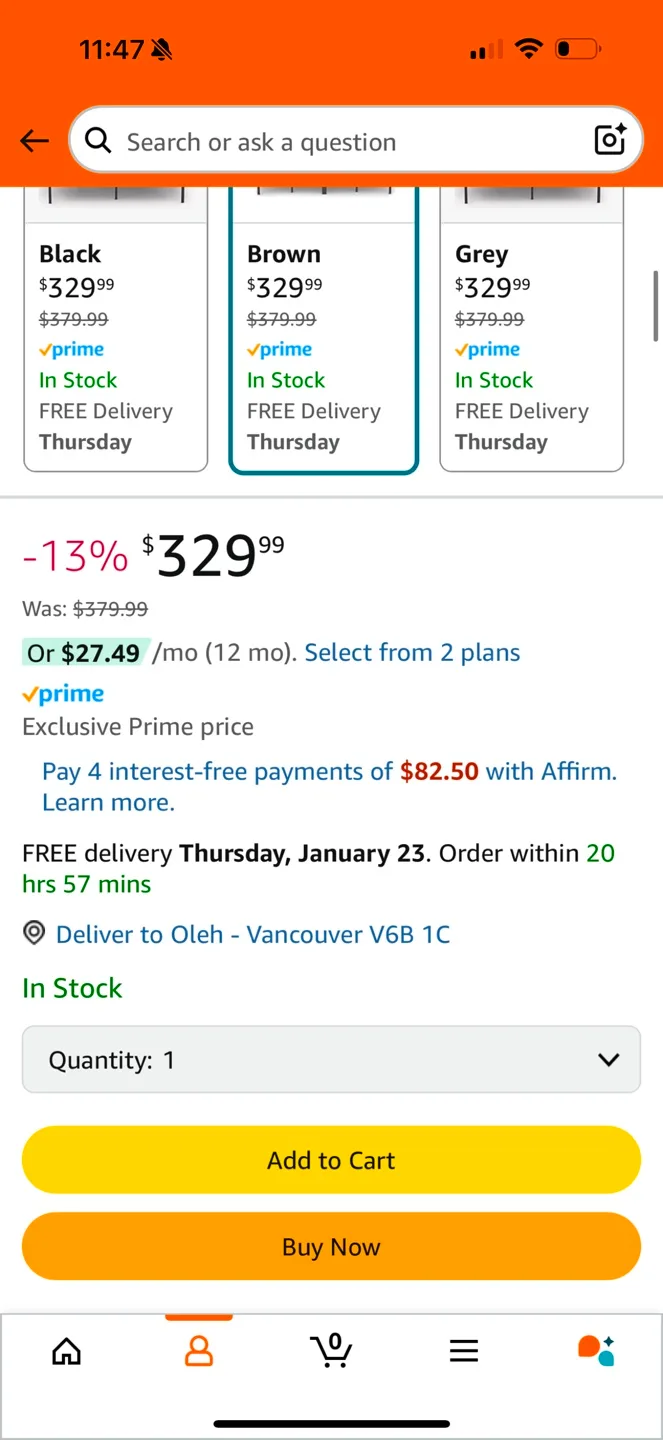Open camera lens search icon
The width and height of the screenshot is (663, 1440).
(610, 140)
